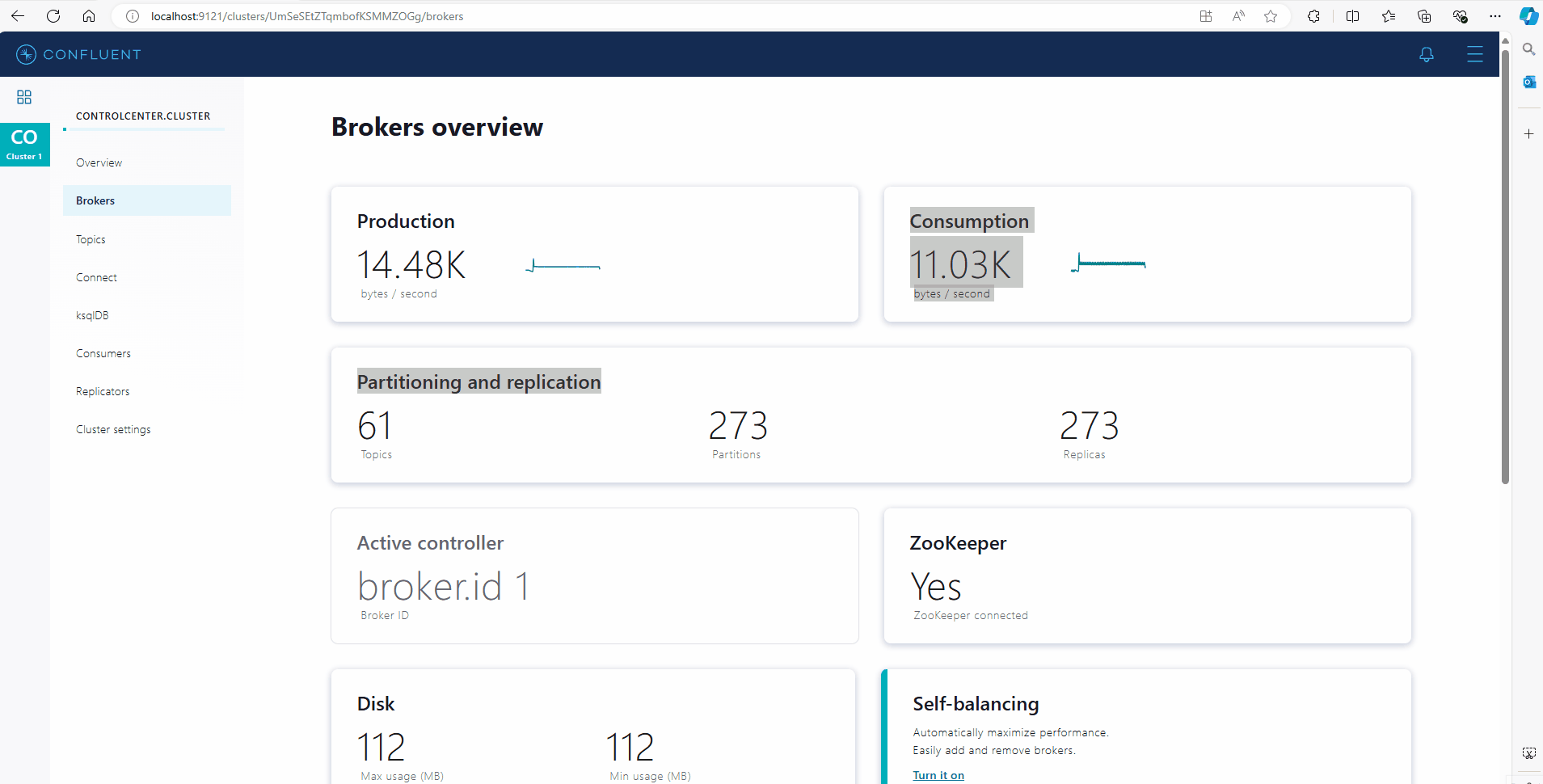Open the Production metrics card
Screen dimensions: 1543x784
594,254
